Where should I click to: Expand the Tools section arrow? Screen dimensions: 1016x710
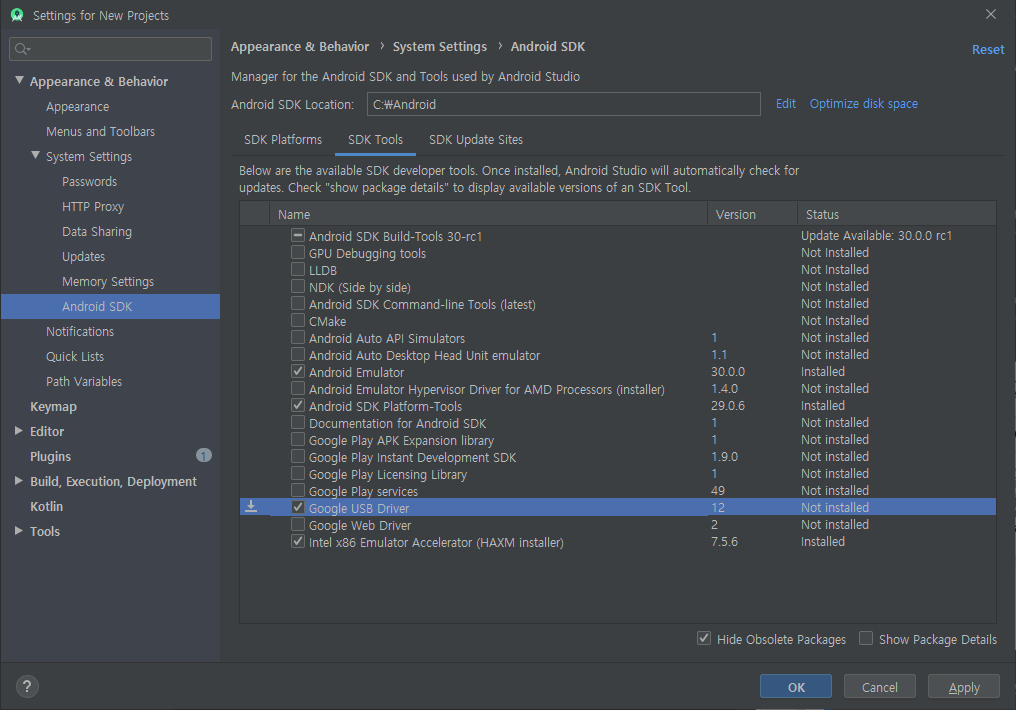tap(19, 531)
